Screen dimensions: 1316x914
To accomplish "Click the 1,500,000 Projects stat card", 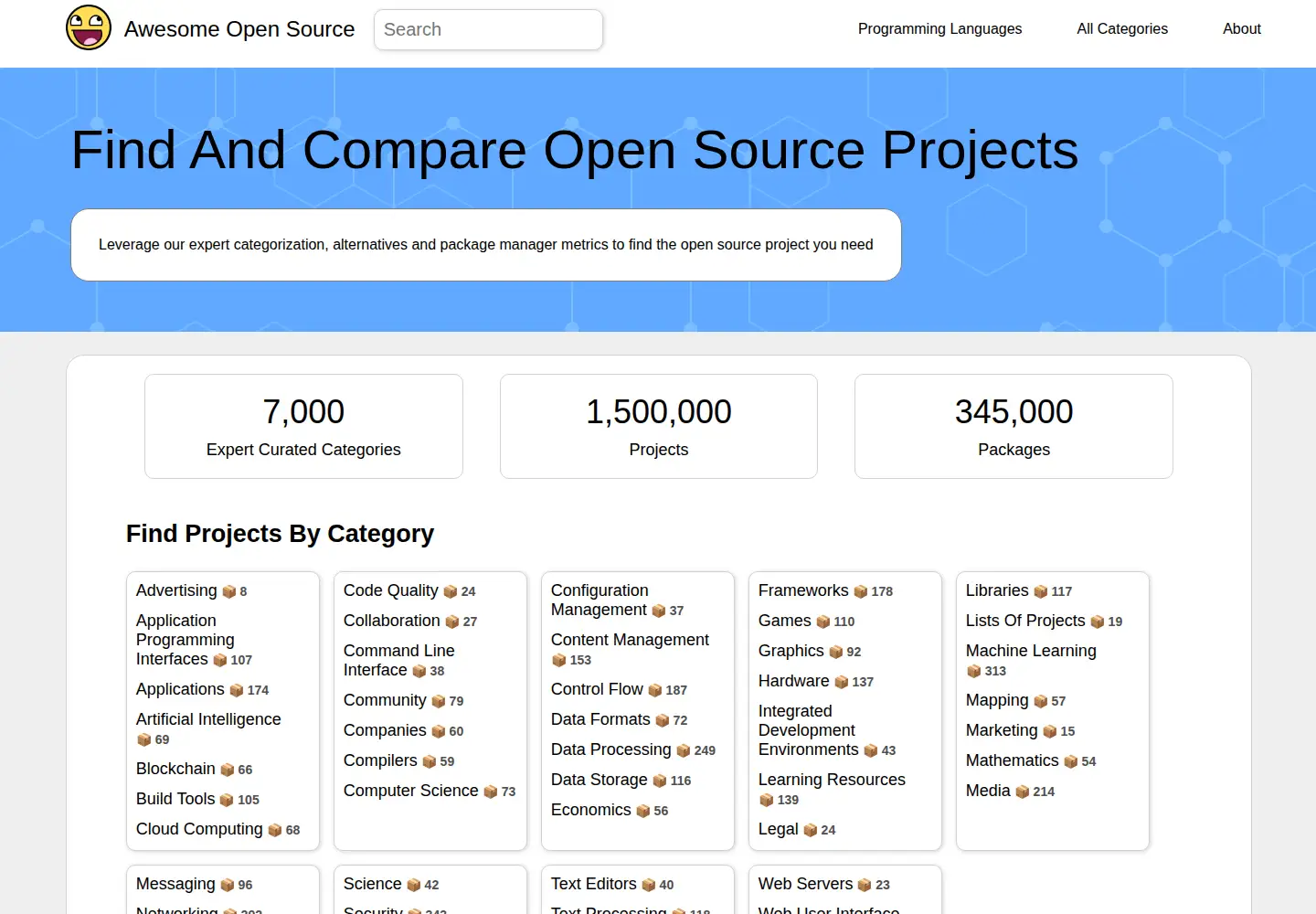I will click(658, 426).
